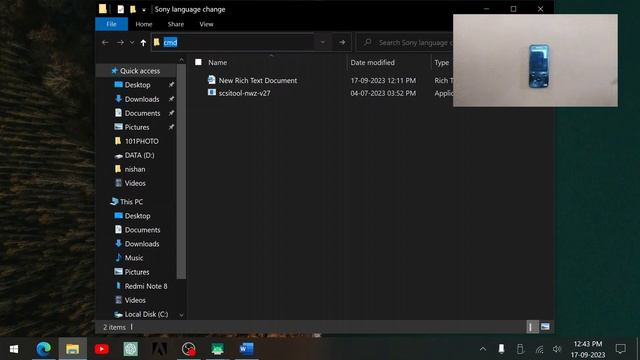Open Local Disk (C:)
The width and height of the screenshot is (640, 360).
tap(146, 314)
